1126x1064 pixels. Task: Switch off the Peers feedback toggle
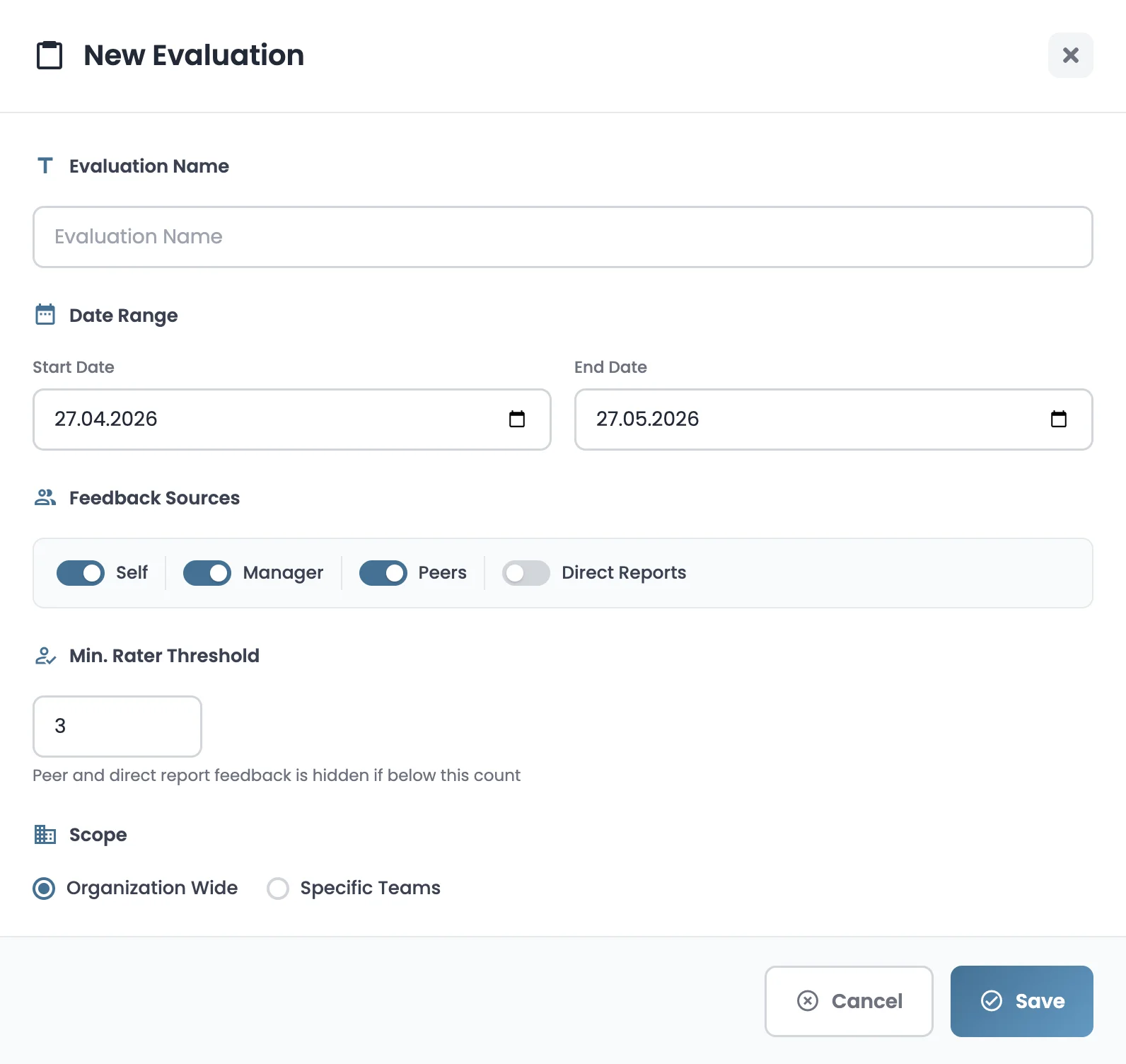point(383,573)
